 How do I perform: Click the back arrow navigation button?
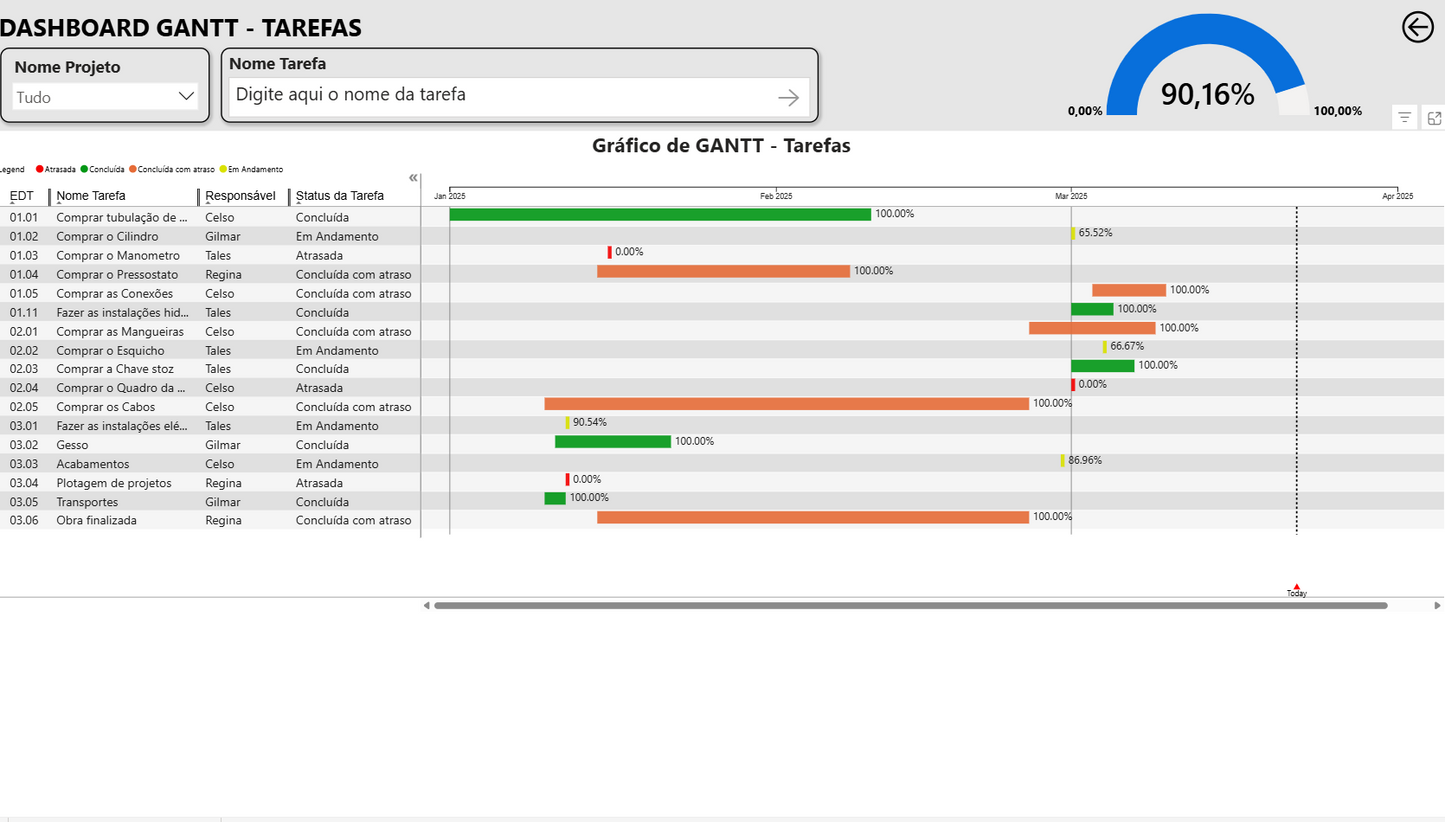(x=1417, y=27)
